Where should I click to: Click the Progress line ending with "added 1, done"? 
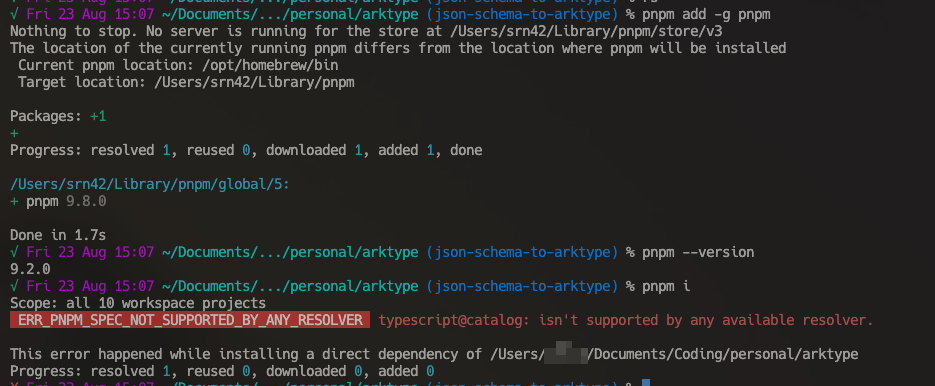coord(246,150)
